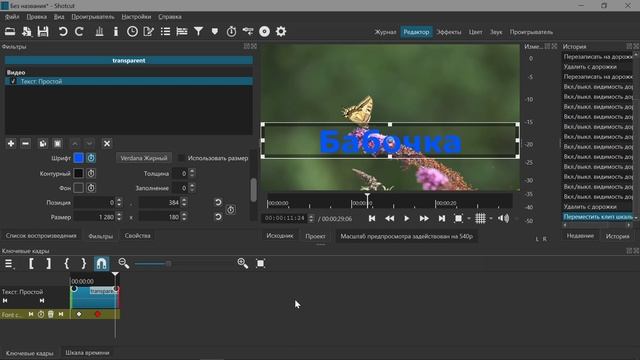Undo the last action
This screenshot has width=640, height=360.
pos(63,31)
